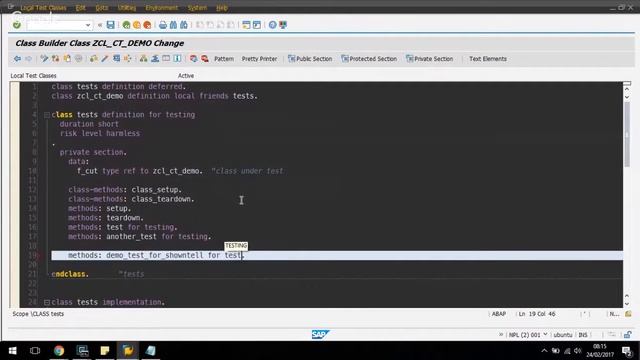
Task: Open the Utilities menu
Action: pos(127,8)
